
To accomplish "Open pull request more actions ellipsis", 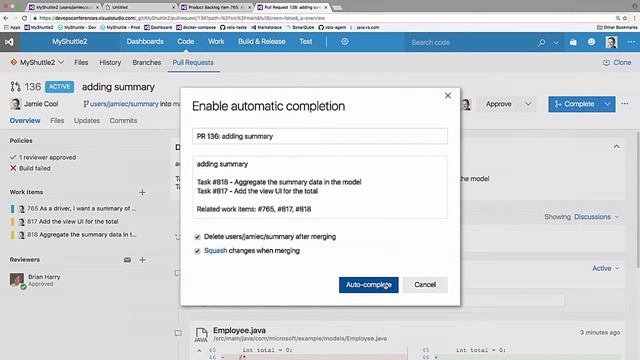I will [x=625, y=104].
